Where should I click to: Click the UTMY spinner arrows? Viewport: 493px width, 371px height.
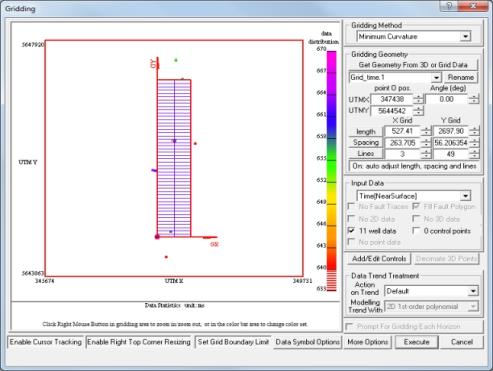pos(418,110)
